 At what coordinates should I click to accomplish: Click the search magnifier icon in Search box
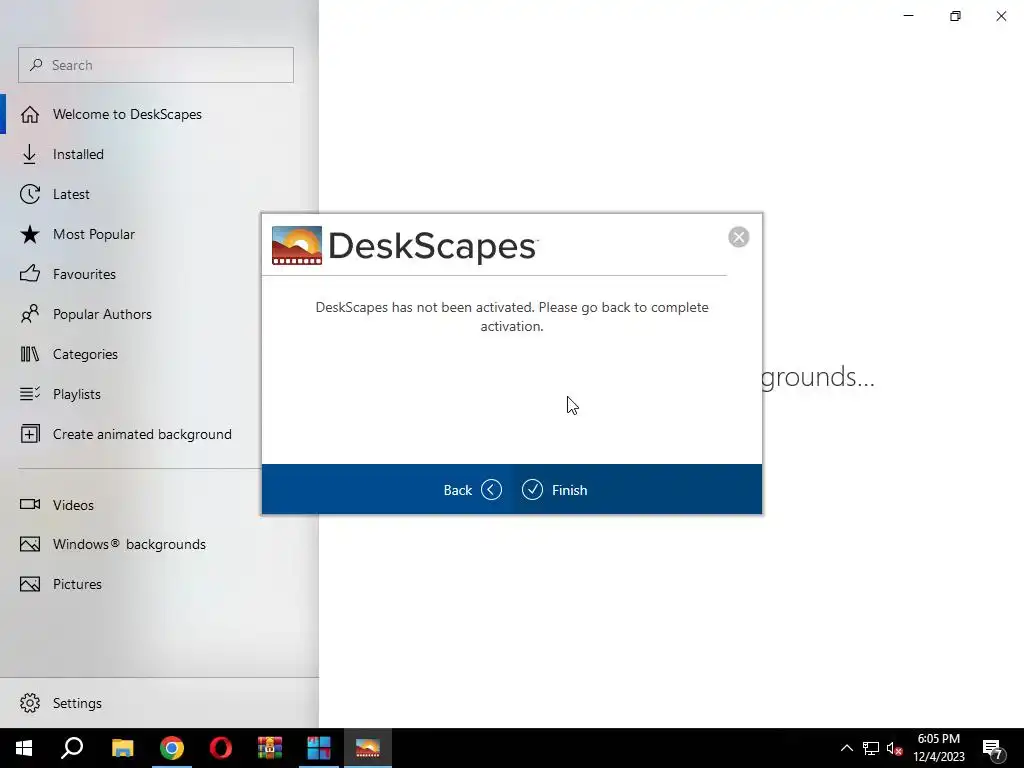click(x=37, y=65)
